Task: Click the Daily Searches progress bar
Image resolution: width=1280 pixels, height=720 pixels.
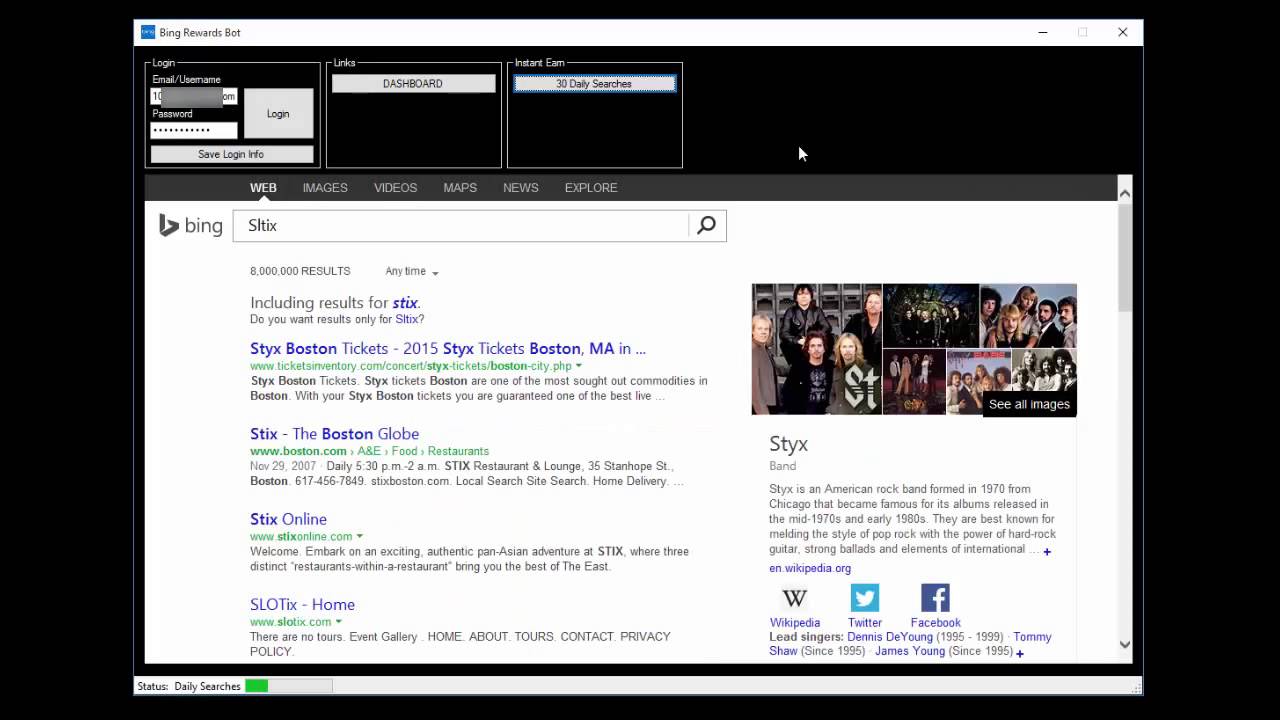Action: click(289, 686)
